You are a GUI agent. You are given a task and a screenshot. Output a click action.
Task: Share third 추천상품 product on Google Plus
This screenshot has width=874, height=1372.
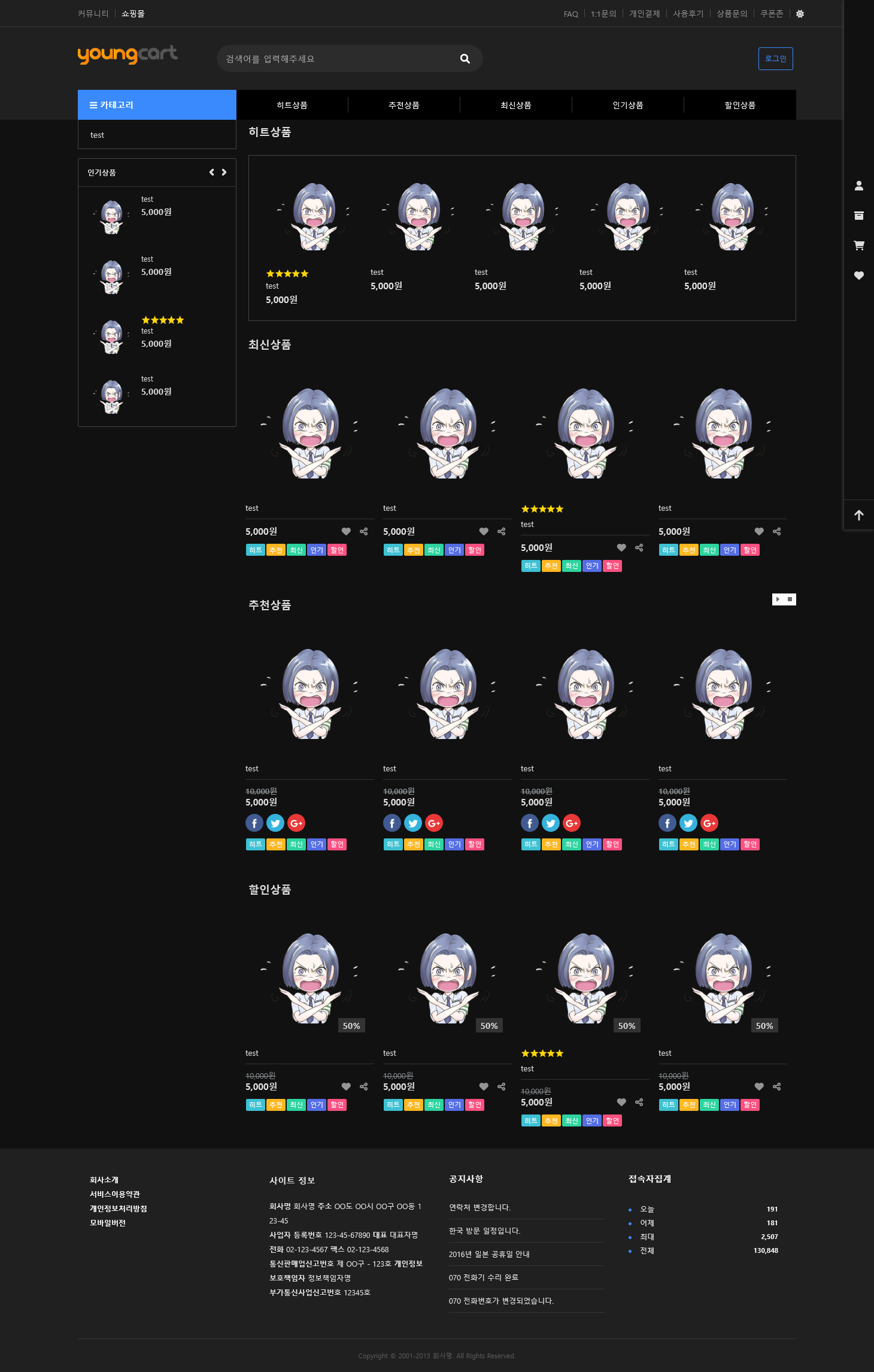[x=572, y=823]
